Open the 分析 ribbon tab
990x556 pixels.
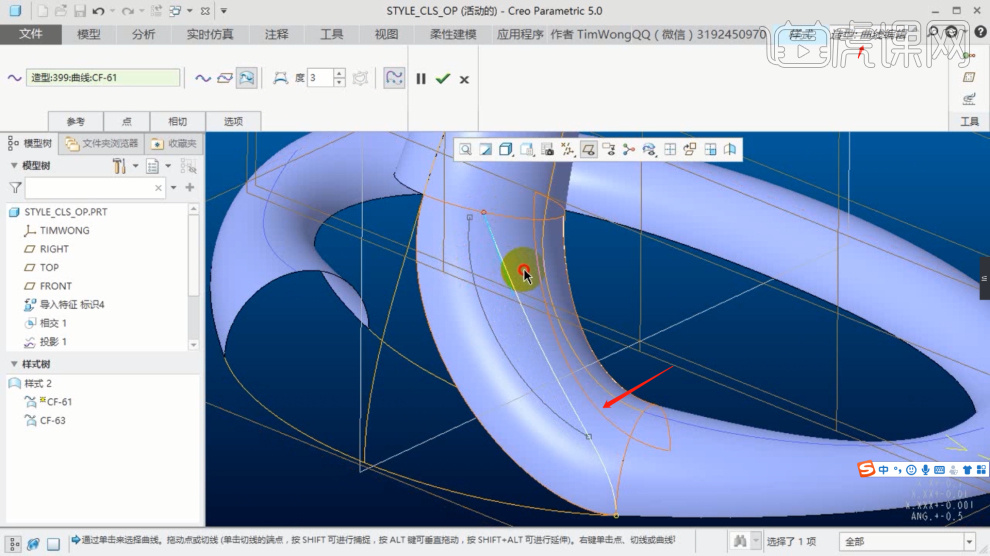pos(143,34)
